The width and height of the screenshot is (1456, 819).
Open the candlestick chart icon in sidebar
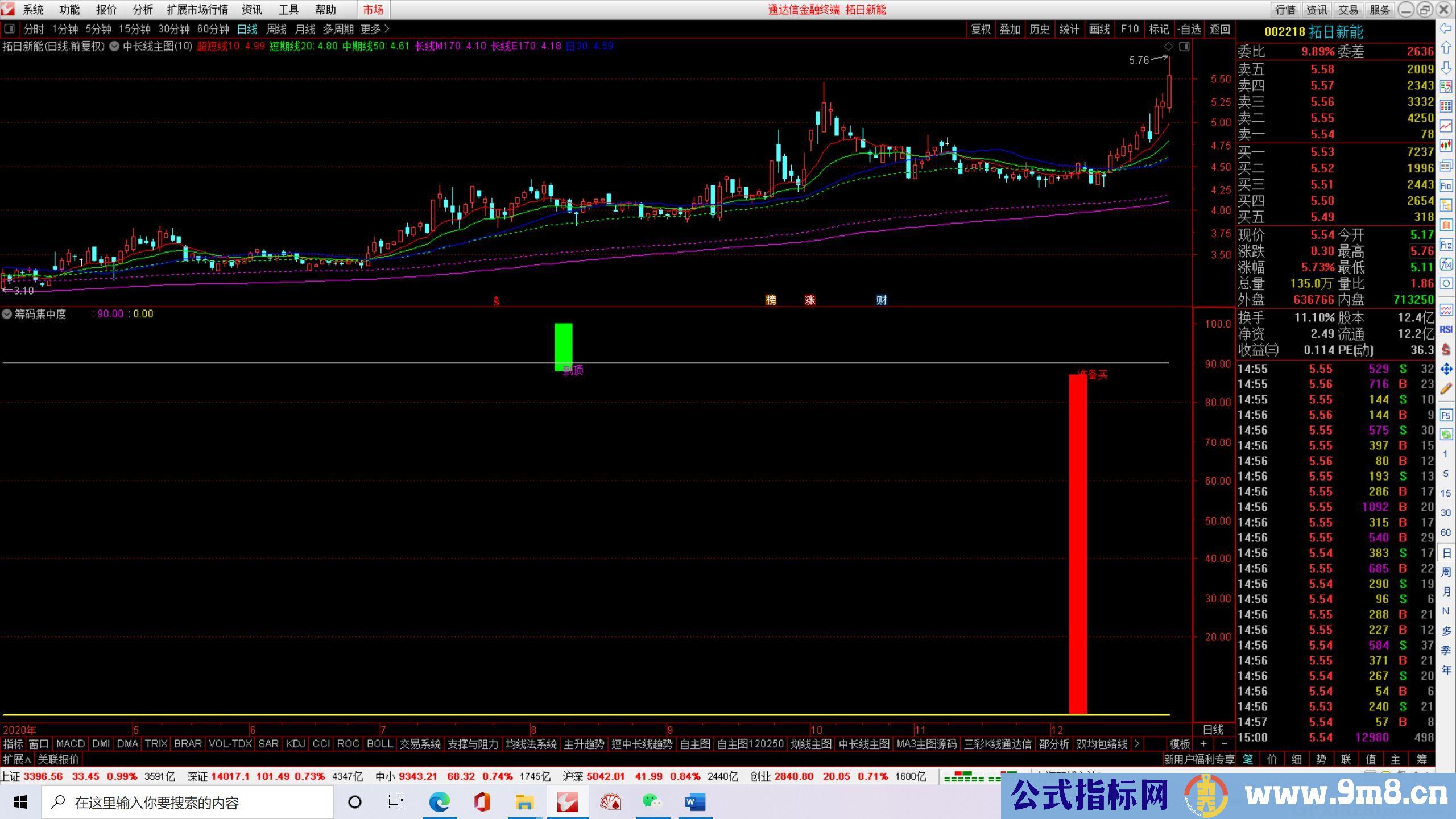point(1446,146)
